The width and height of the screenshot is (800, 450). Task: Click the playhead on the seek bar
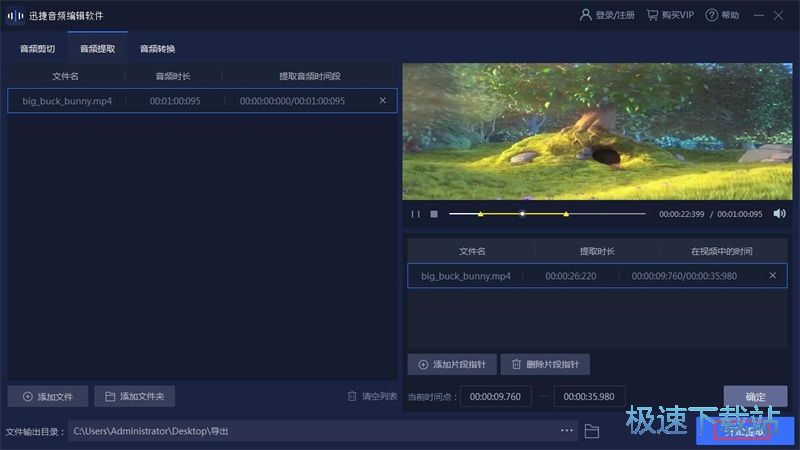pyautogui.click(x=522, y=214)
